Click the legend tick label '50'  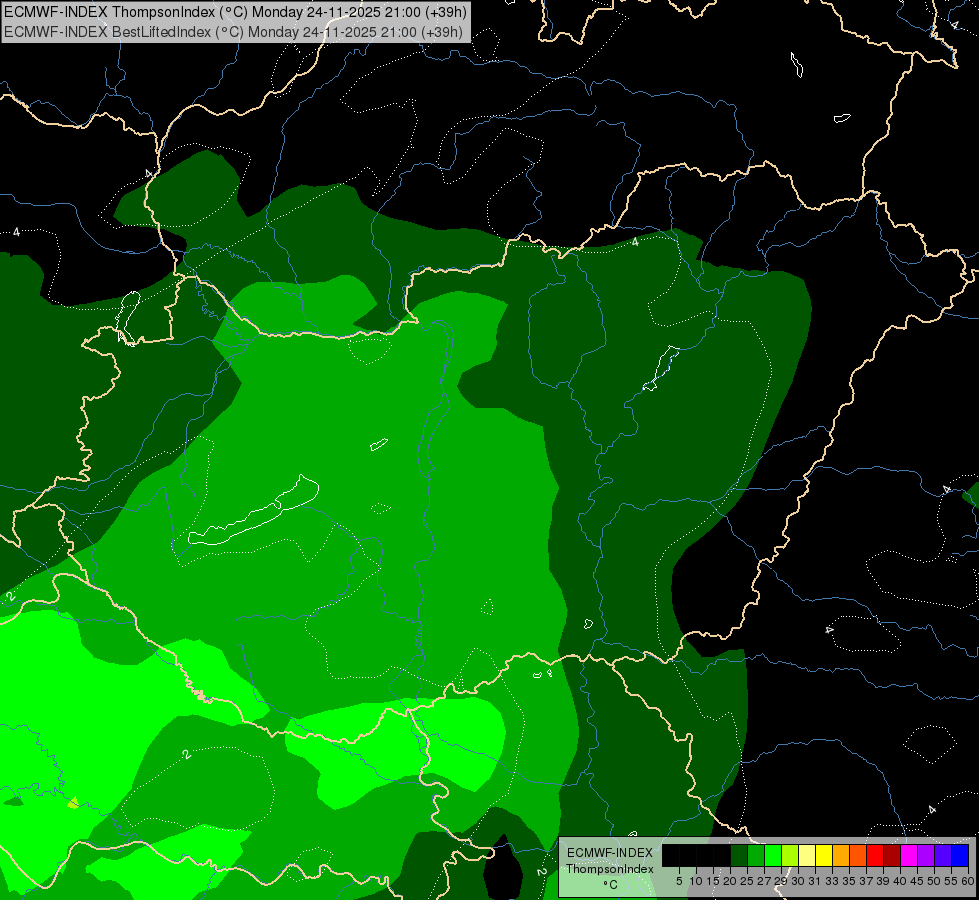(x=934, y=881)
